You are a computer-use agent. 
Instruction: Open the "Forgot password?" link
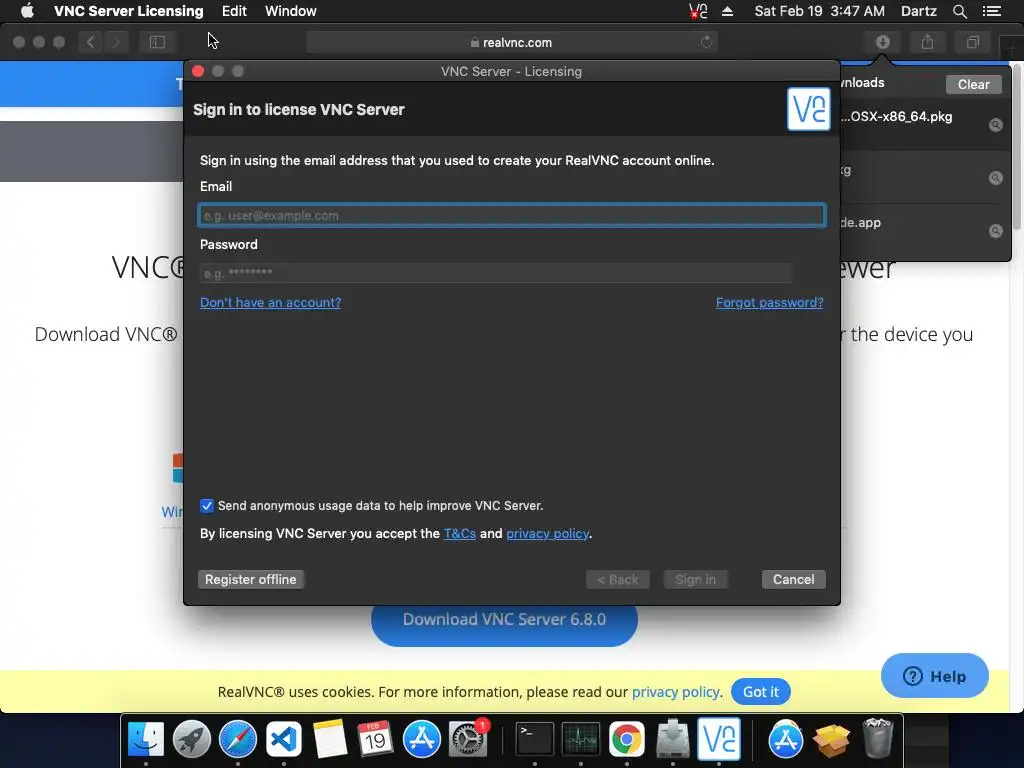click(x=769, y=302)
